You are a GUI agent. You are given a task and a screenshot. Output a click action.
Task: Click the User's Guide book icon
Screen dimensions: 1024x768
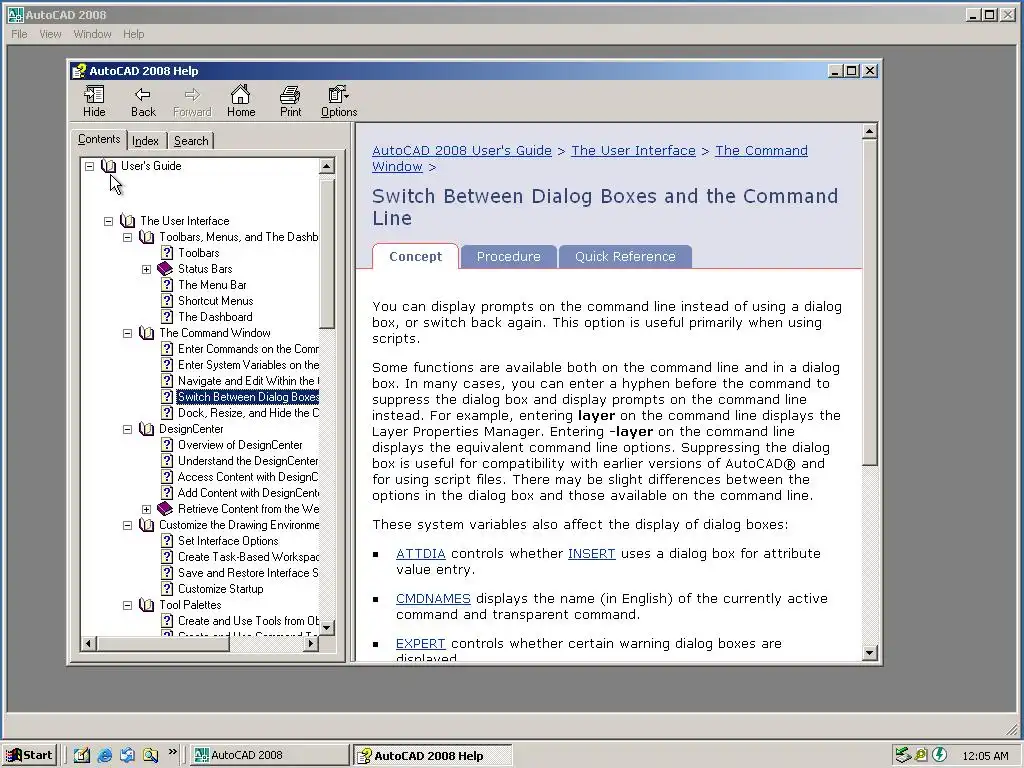pyautogui.click(x=108, y=166)
